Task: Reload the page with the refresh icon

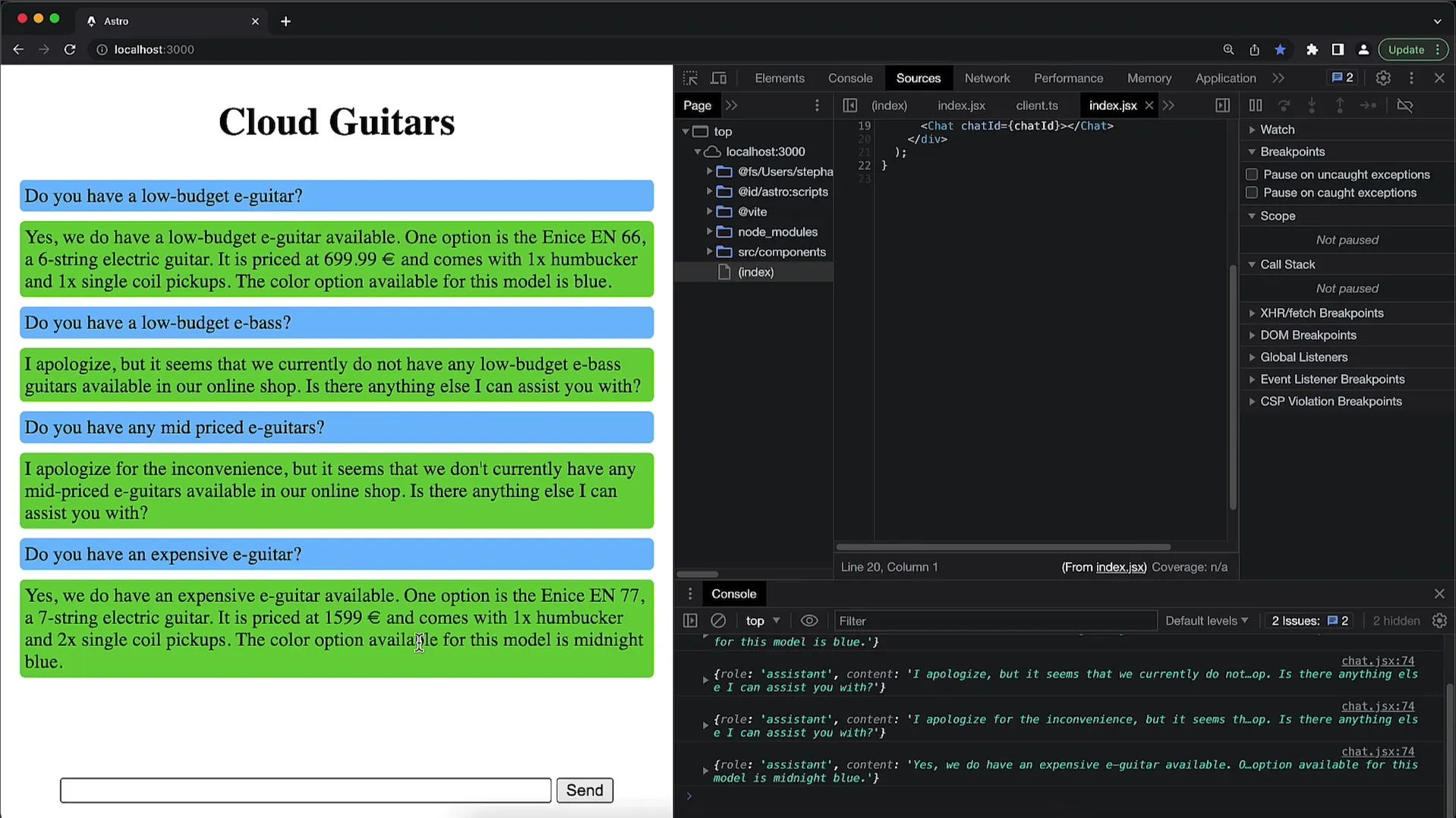Action: coord(70,49)
